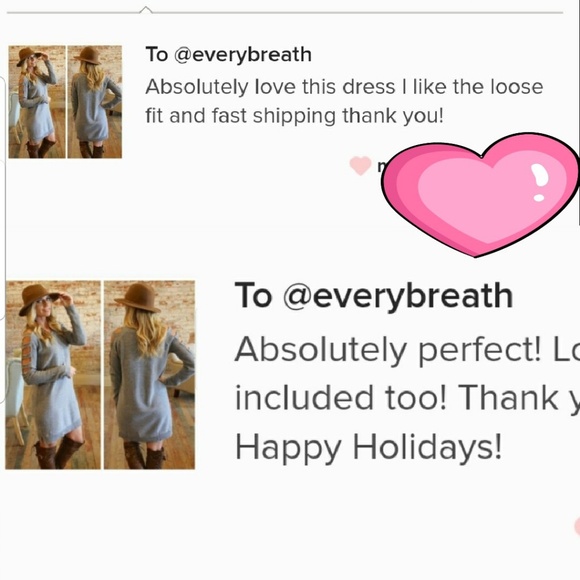This screenshot has height=580, width=580.
Task: Click the small caret notch on the top divider
Action: pos(146,10)
